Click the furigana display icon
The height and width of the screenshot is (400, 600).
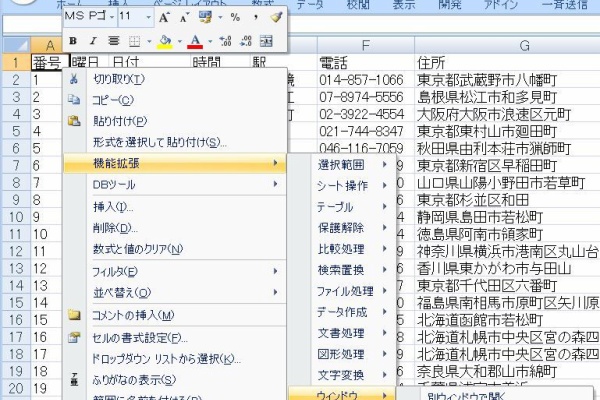(74, 380)
